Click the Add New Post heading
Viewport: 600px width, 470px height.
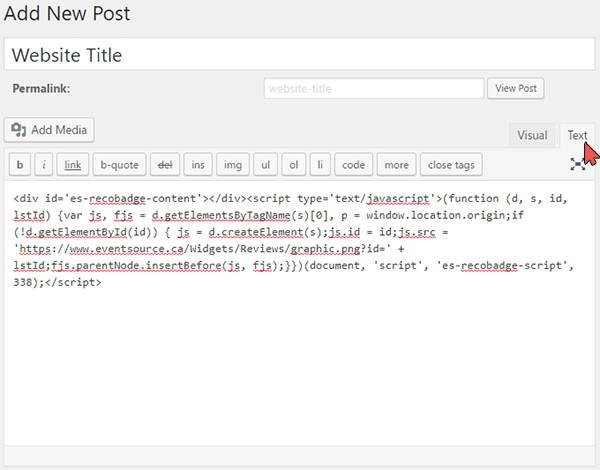[x=67, y=13]
